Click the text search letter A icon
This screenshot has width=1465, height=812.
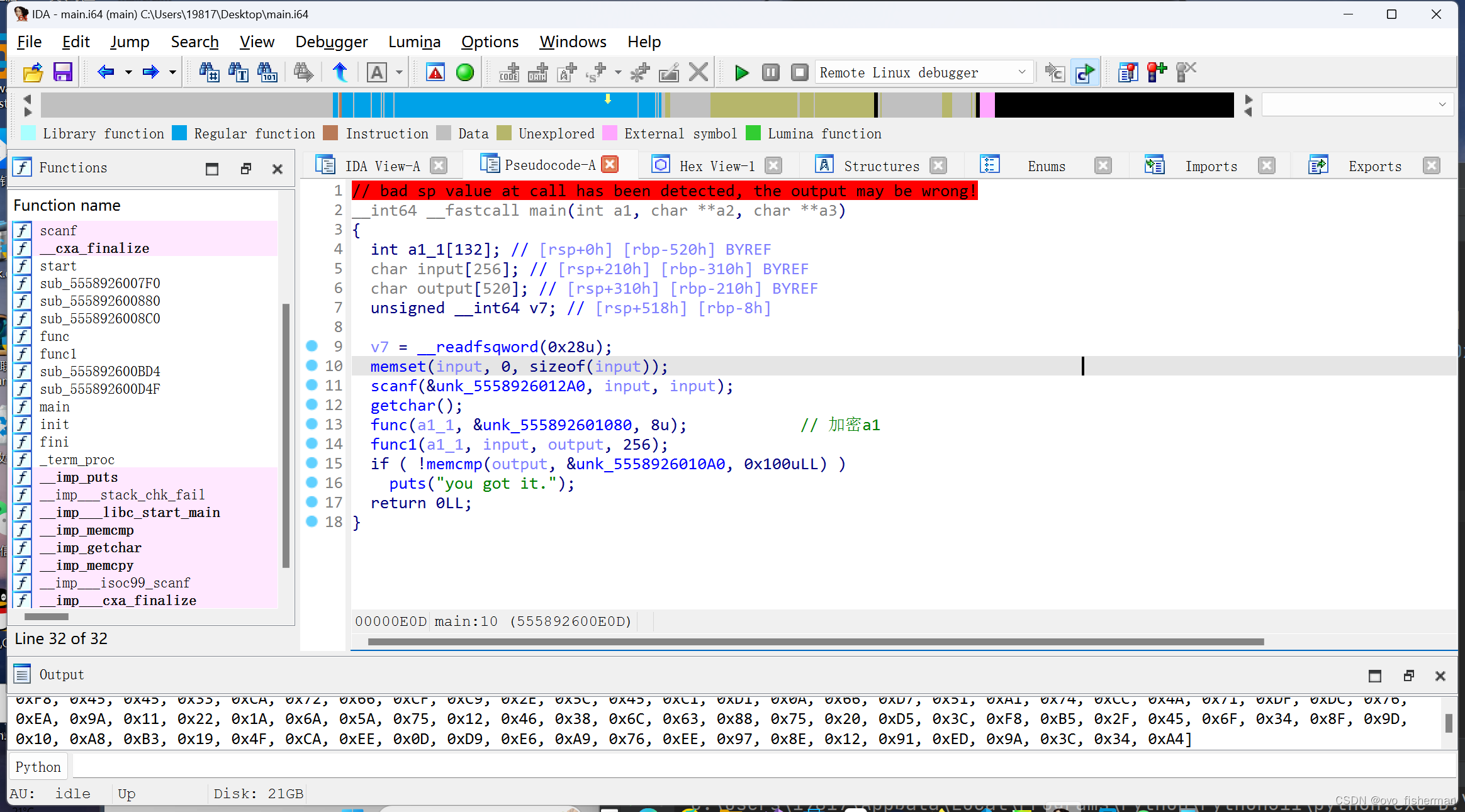[376, 72]
